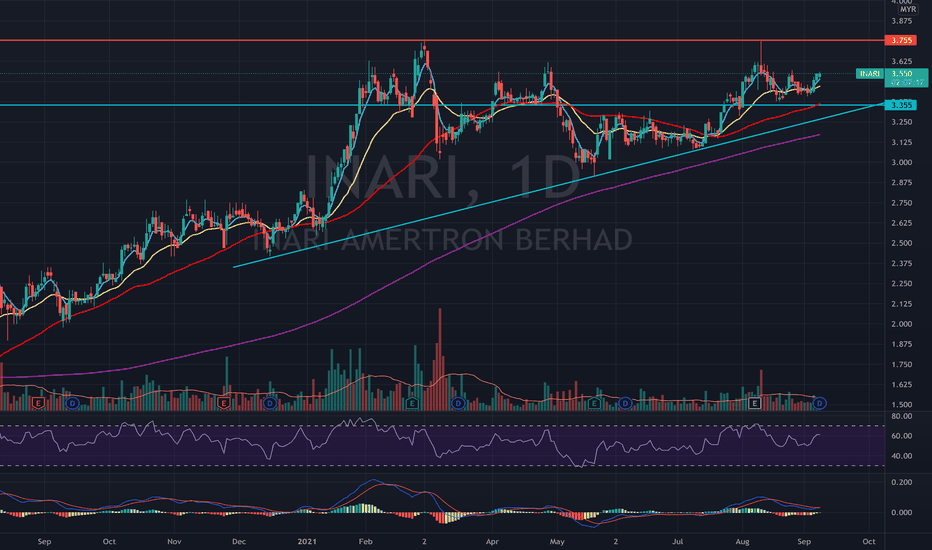Open the green earnings marker in late May 2021
The width and height of the screenshot is (932, 550).
(593, 404)
